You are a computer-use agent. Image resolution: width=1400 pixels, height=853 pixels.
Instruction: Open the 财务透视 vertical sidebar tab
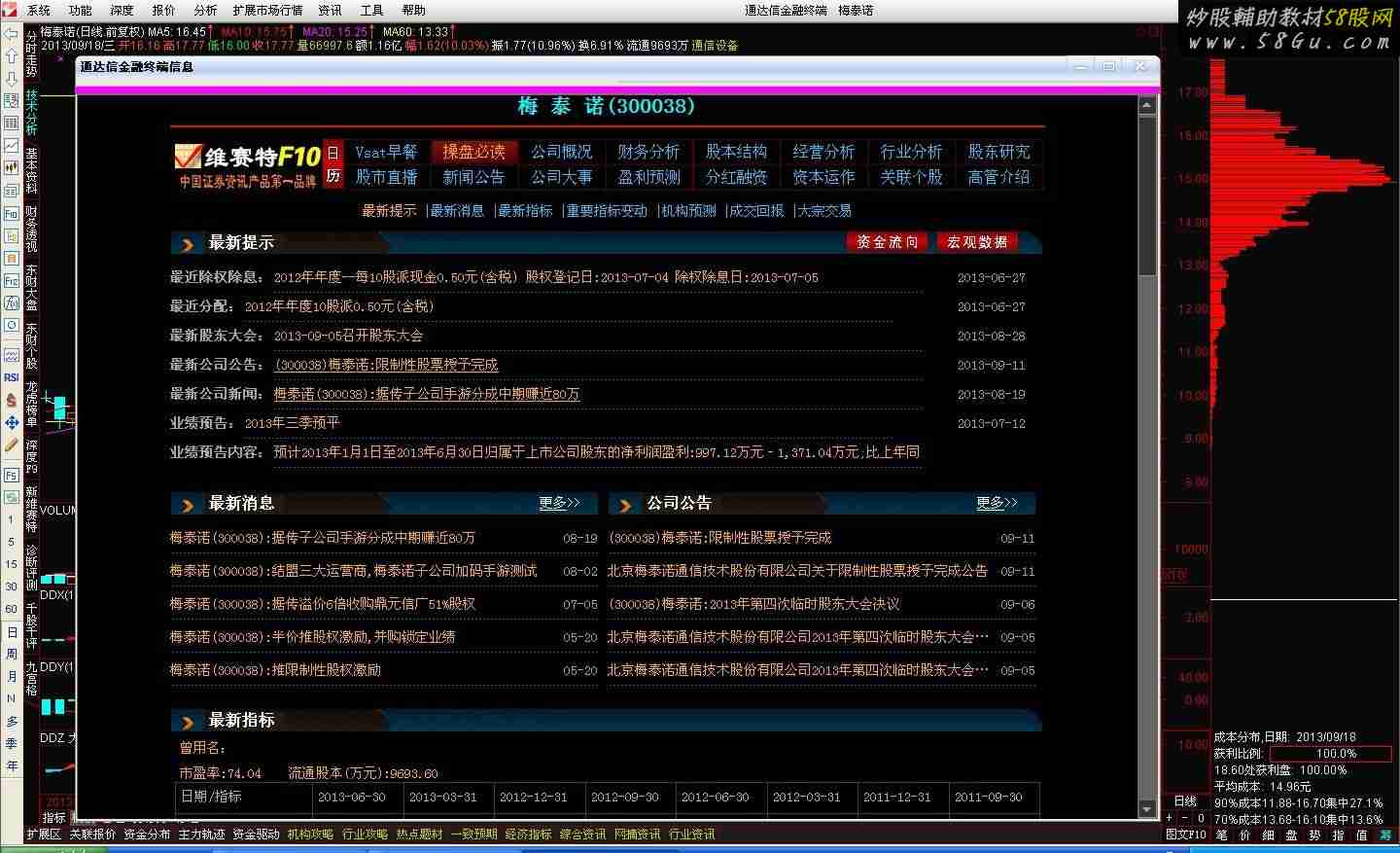click(x=31, y=229)
